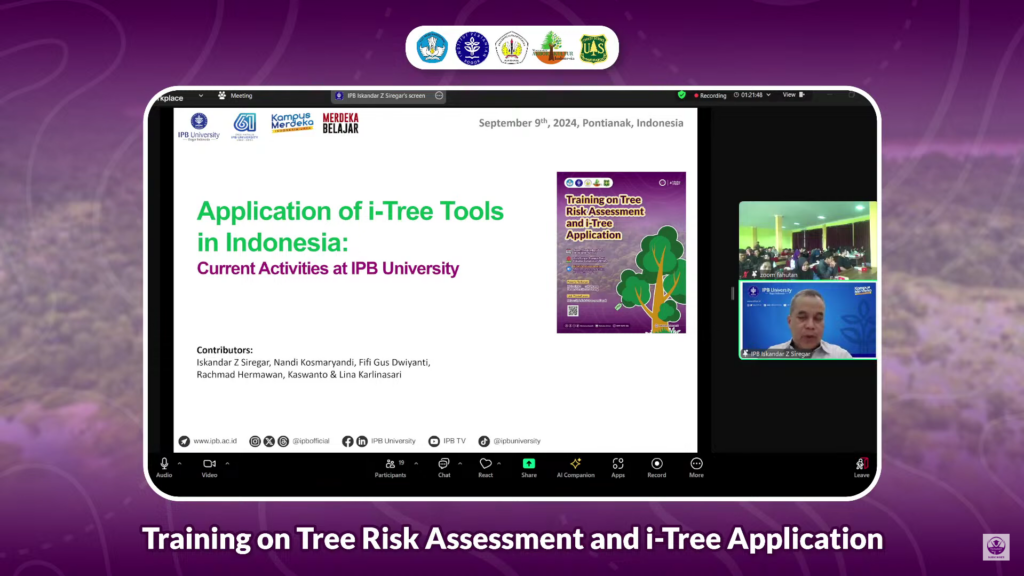Click the tree logo in the top banner

[x=552, y=48]
